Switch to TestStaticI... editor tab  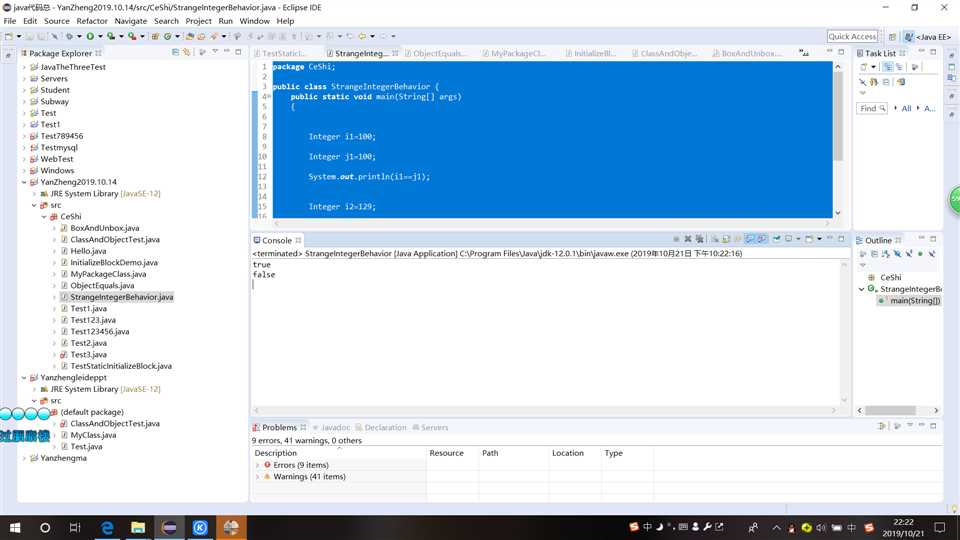point(283,53)
